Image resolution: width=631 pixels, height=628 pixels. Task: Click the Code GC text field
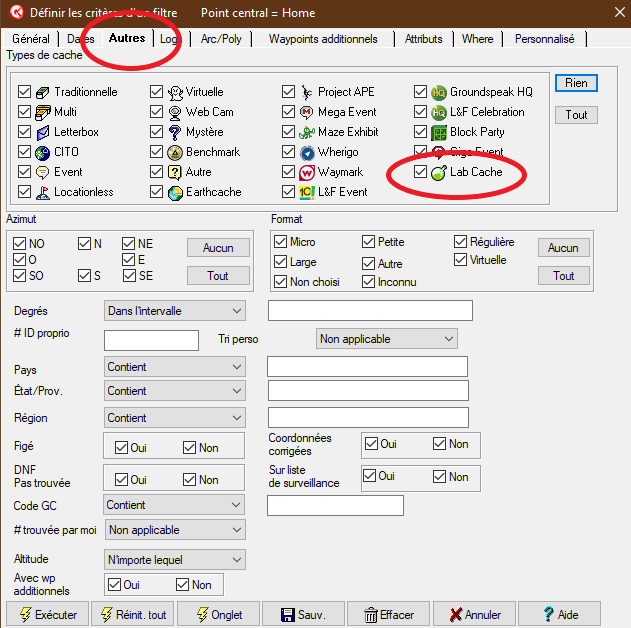tap(335, 505)
